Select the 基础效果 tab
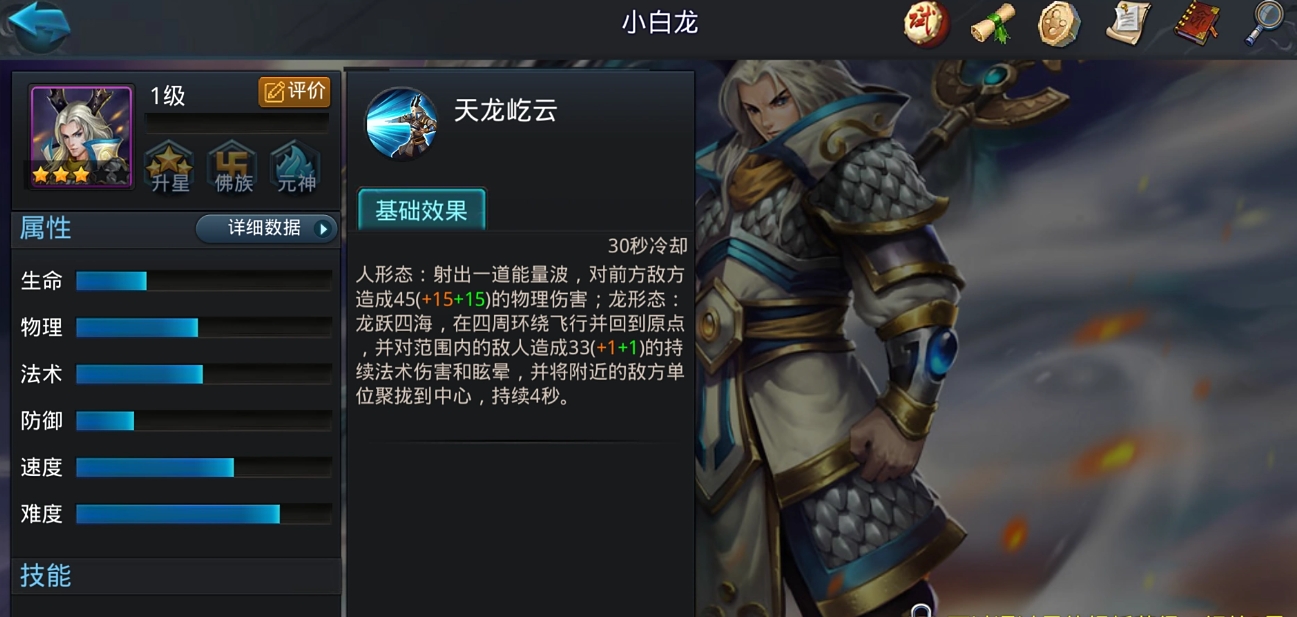 tap(421, 210)
